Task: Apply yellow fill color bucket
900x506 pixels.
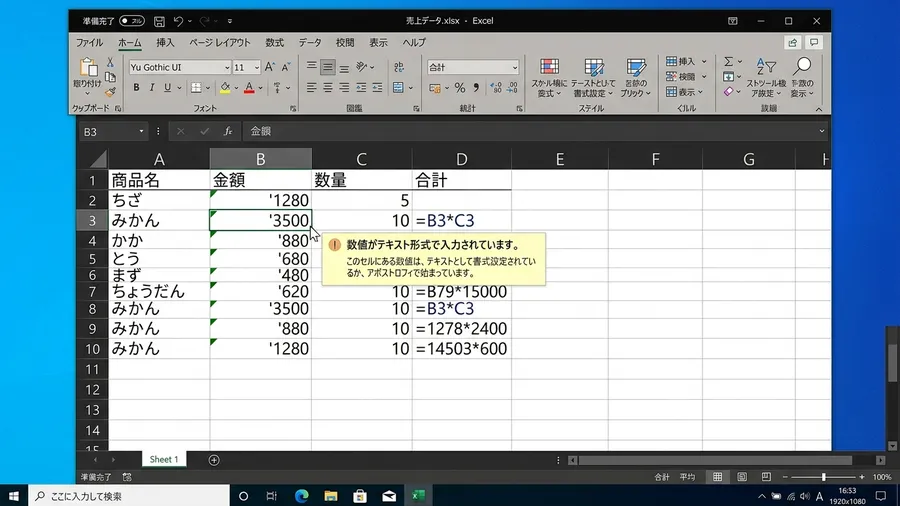Action: [225, 88]
